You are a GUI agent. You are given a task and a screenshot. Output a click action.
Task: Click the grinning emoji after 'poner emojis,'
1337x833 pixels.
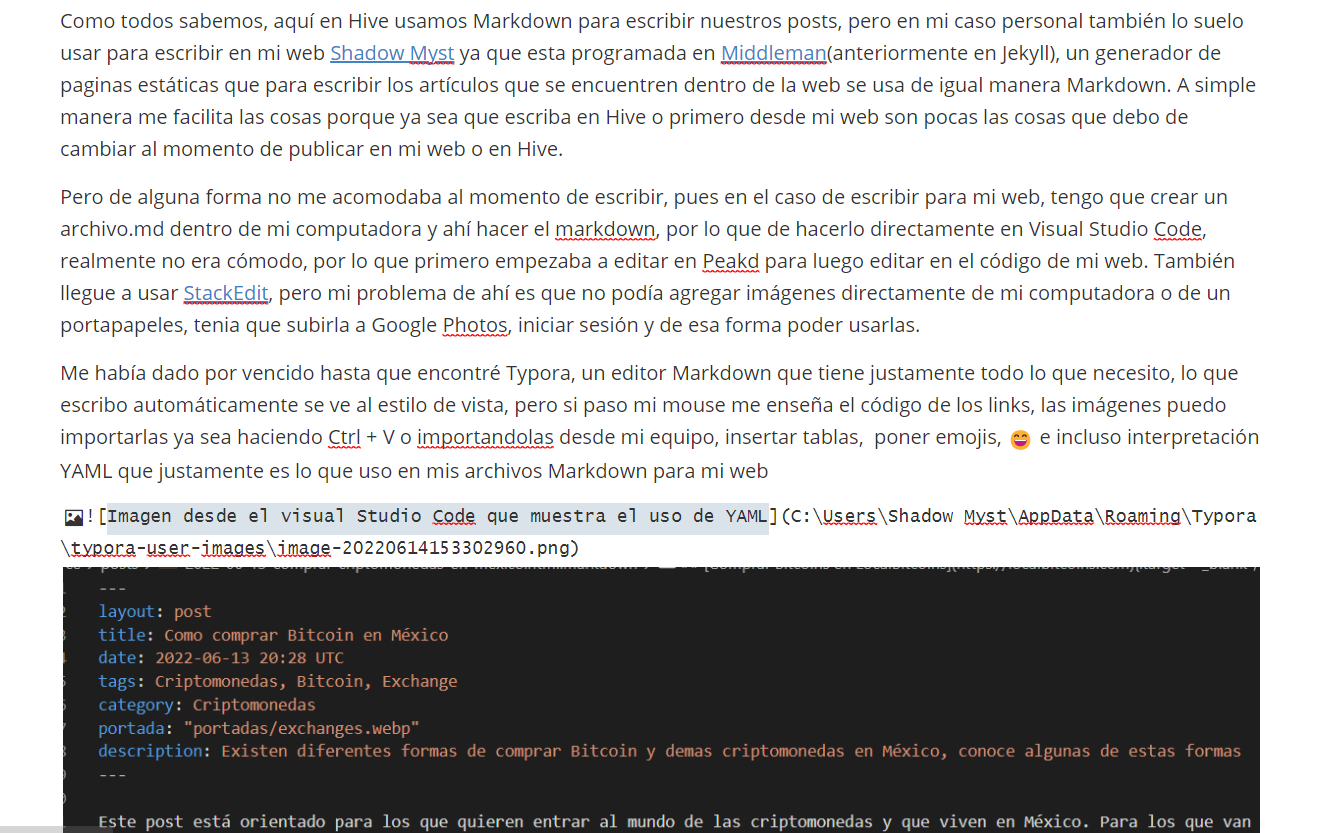[1020, 439]
